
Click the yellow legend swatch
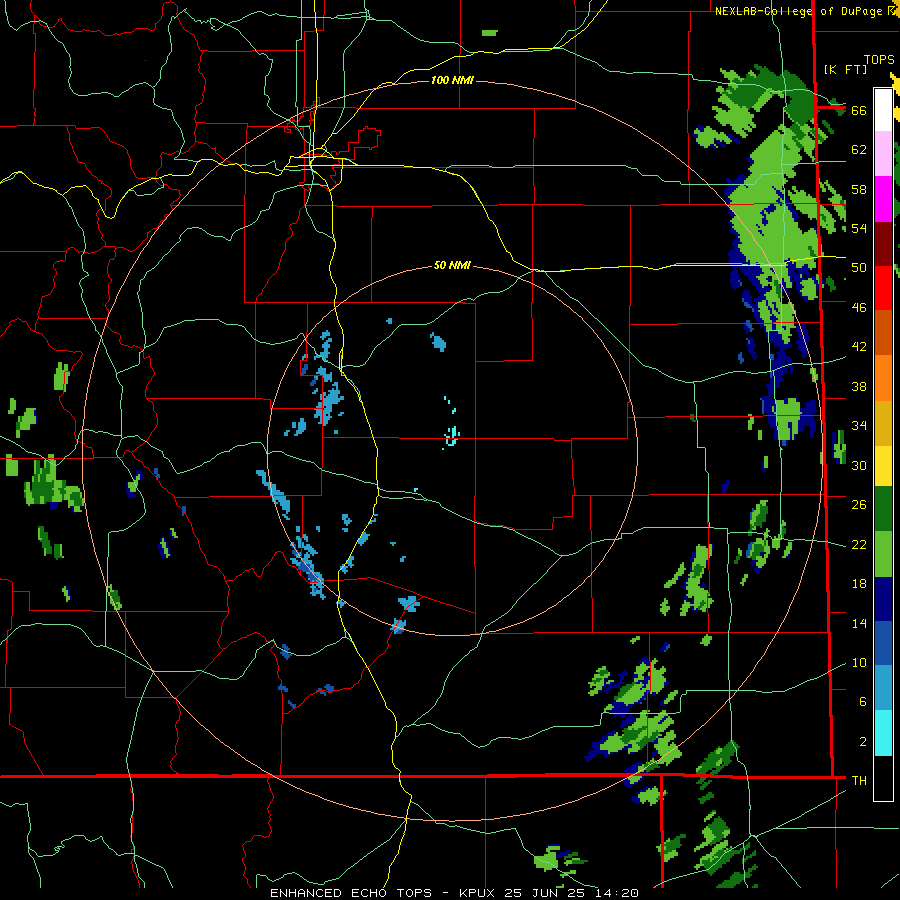[883, 465]
